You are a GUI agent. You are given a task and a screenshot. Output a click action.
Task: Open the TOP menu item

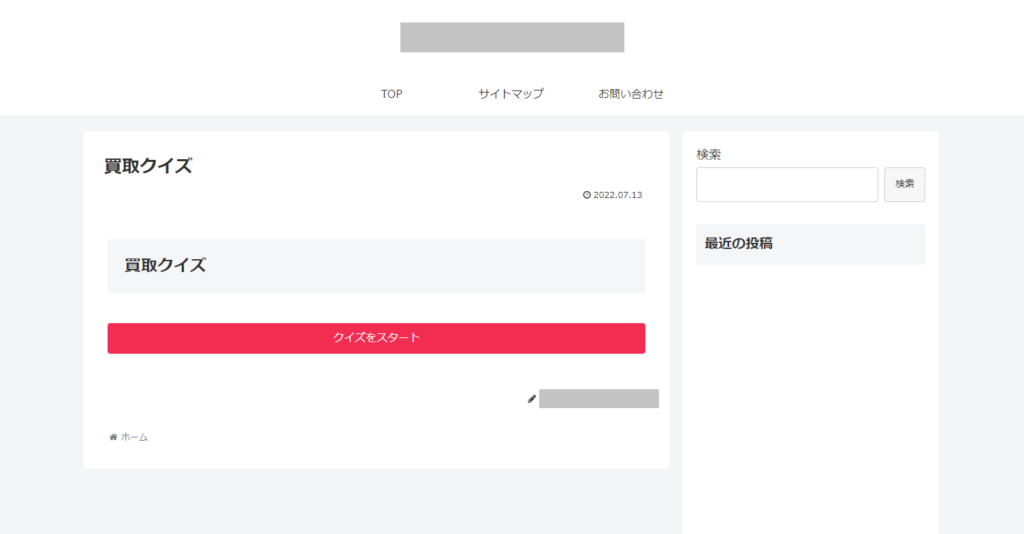pos(392,94)
